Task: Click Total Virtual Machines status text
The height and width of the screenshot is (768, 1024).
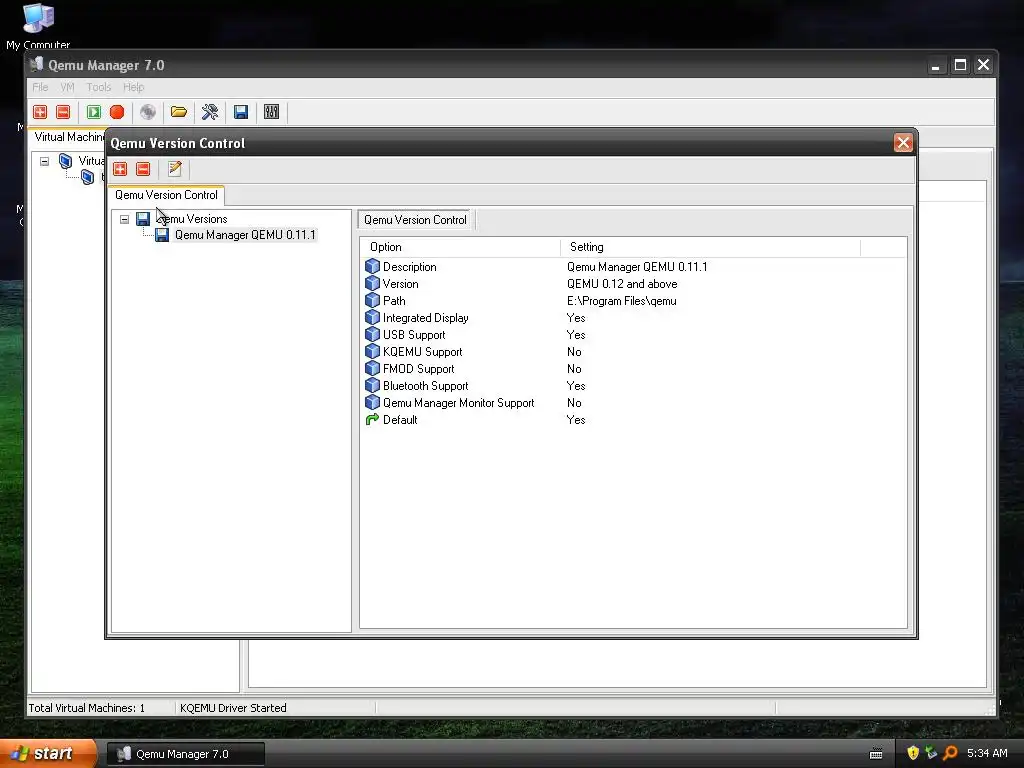Action: click(x=87, y=708)
